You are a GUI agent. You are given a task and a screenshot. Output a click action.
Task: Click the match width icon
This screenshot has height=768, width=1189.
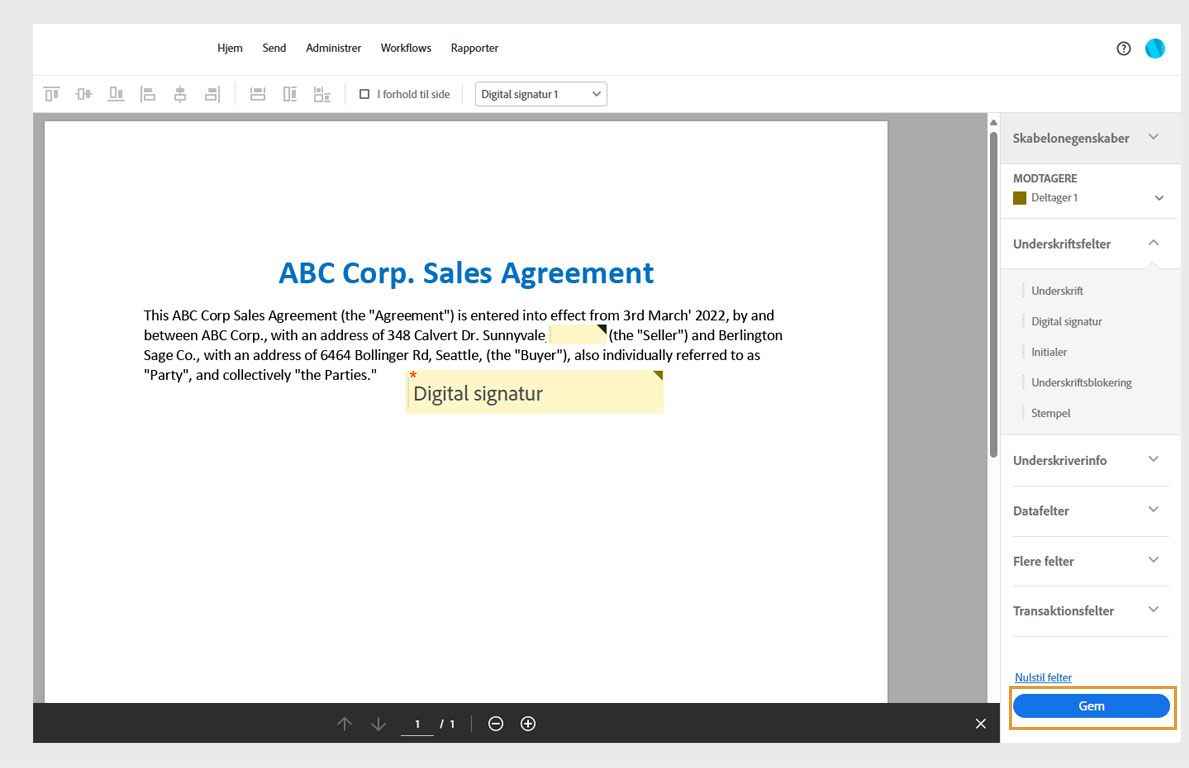pos(258,94)
